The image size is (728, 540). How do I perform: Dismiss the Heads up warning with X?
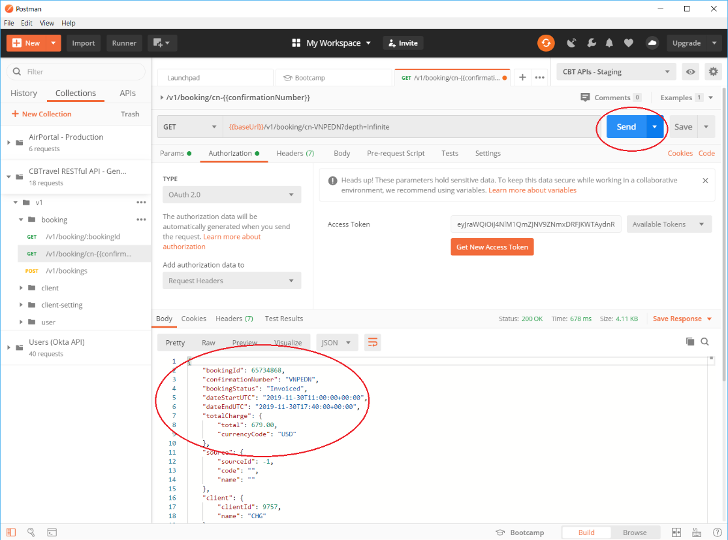tap(705, 180)
